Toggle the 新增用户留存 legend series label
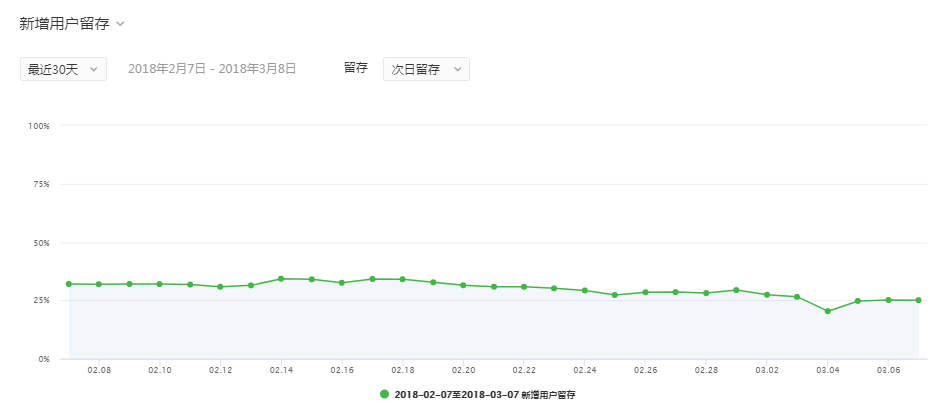Viewport: 938px width, 412px height. point(485,395)
